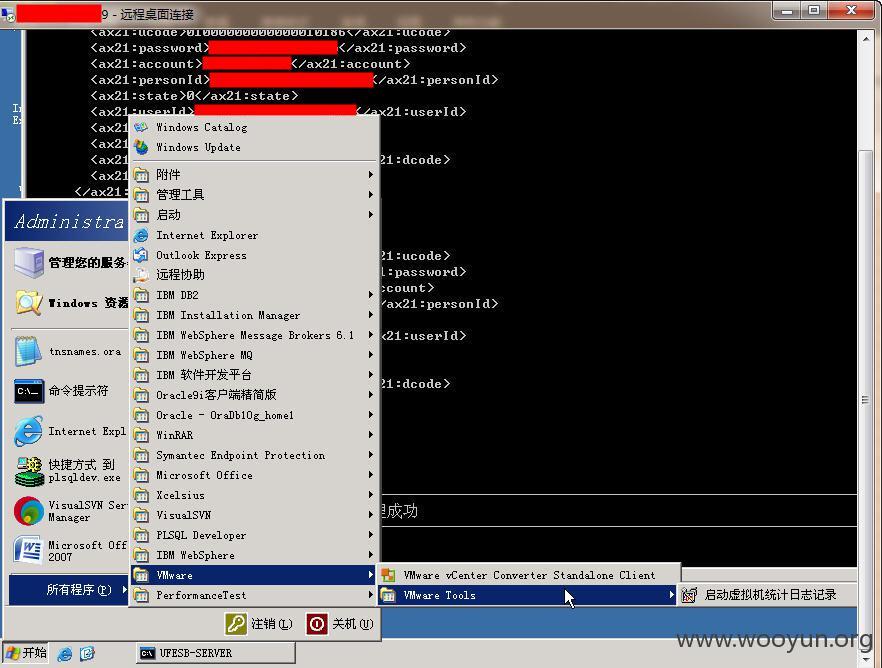Expand the Symantec Endpoint Protection submenu arrow
The height and width of the screenshot is (668, 882).
(x=371, y=455)
